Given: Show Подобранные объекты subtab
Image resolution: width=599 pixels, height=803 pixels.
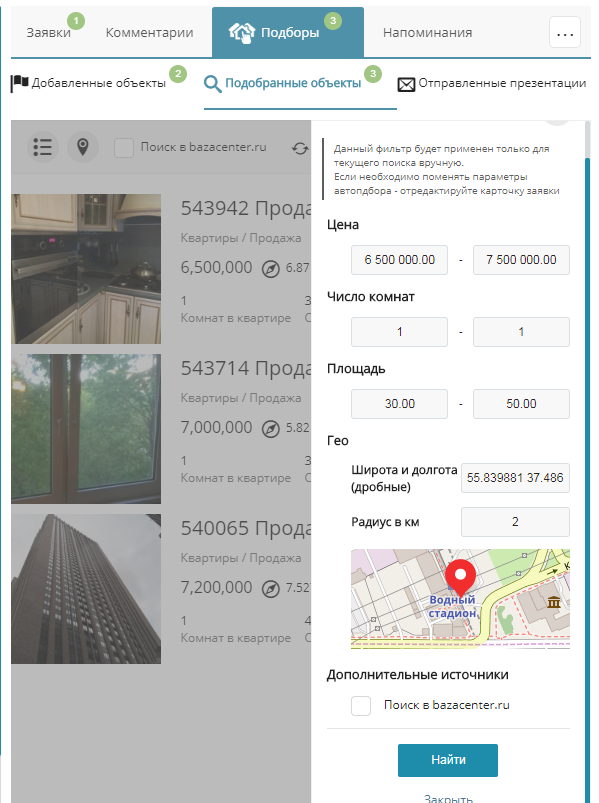Looking at the screenshot, I should (293, 83).
